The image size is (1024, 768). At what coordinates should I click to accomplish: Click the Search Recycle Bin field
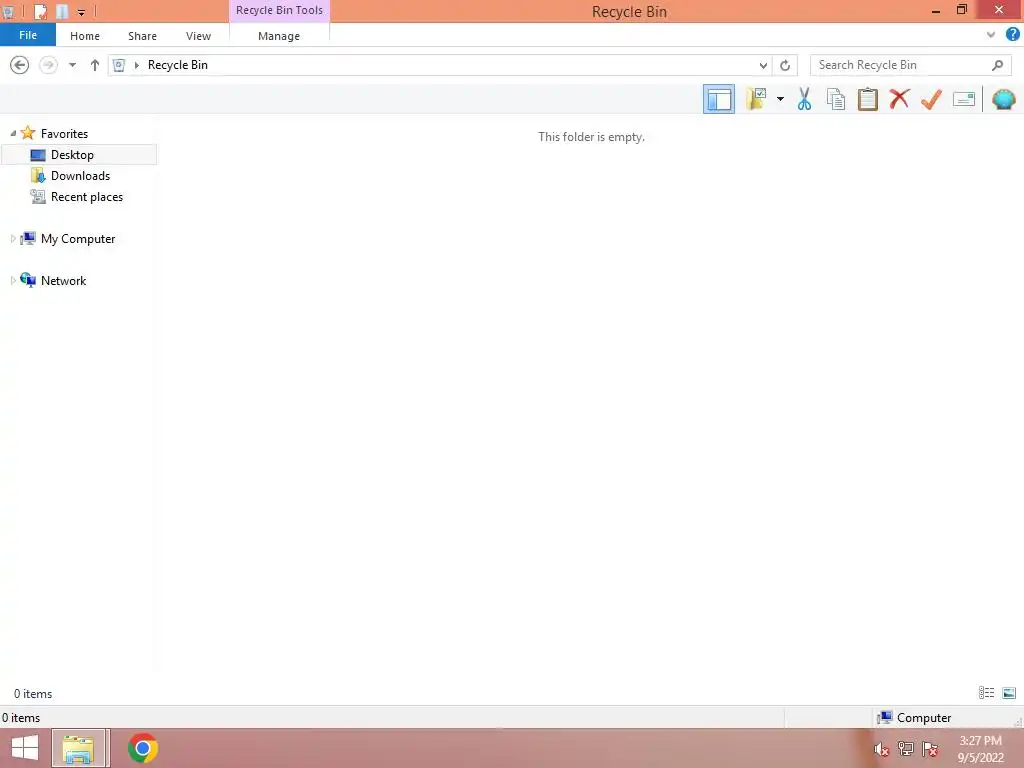[910, 65]
